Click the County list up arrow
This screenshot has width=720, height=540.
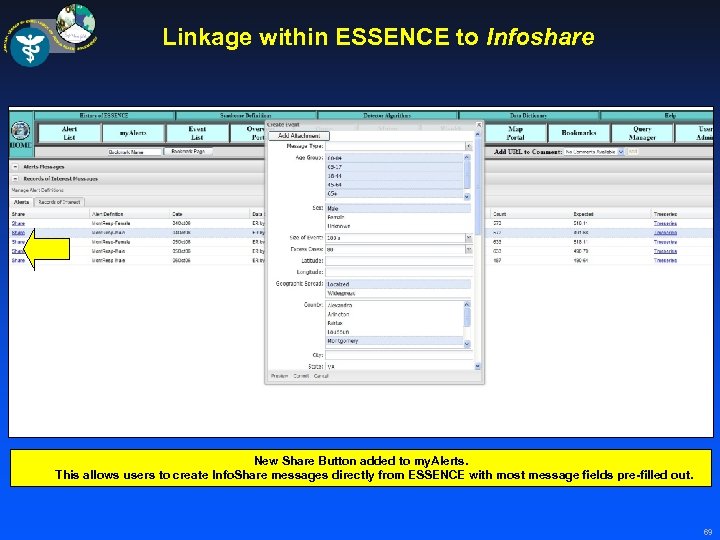click(467, 304)
